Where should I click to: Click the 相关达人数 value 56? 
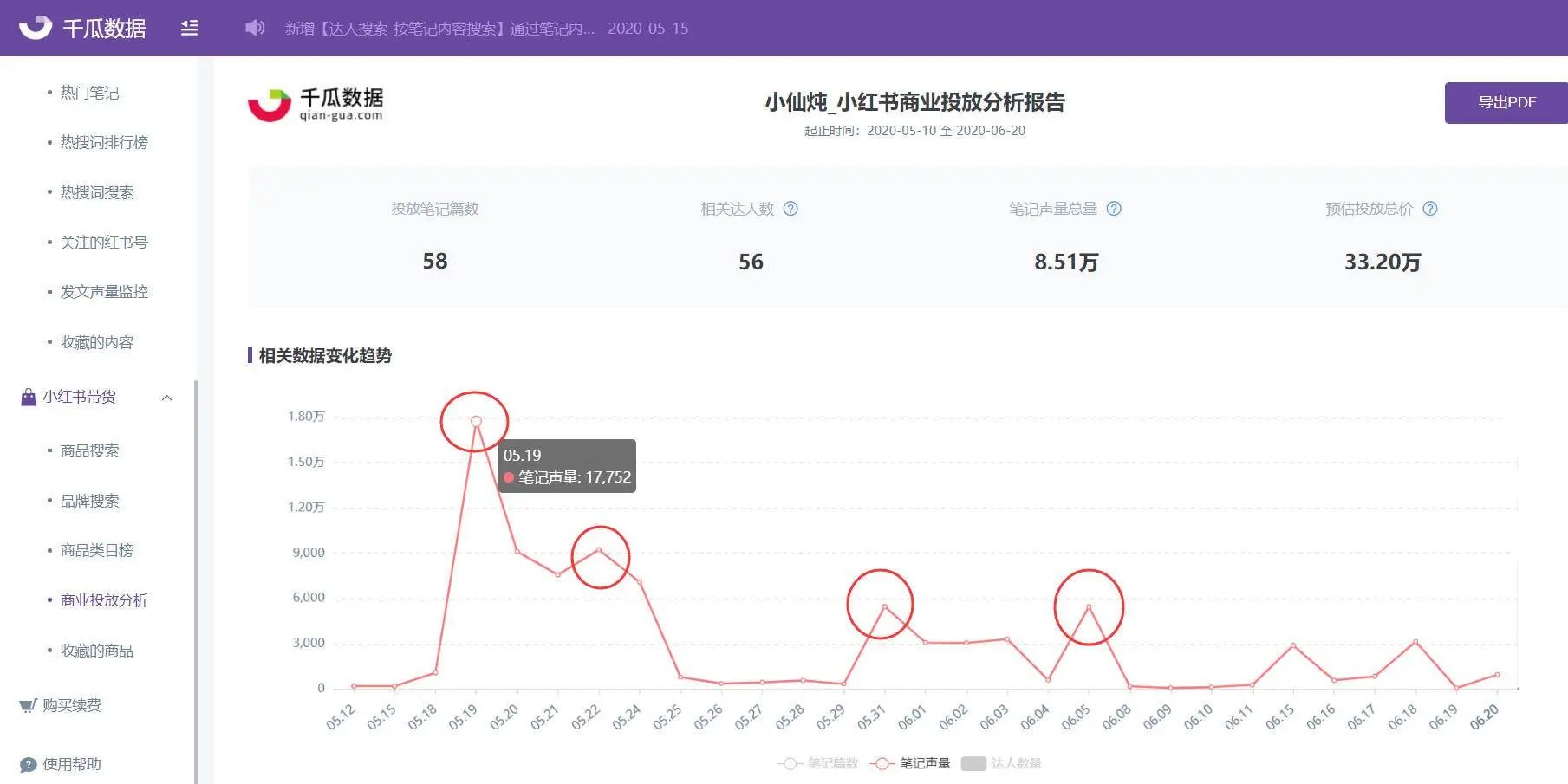coord(751,262)
